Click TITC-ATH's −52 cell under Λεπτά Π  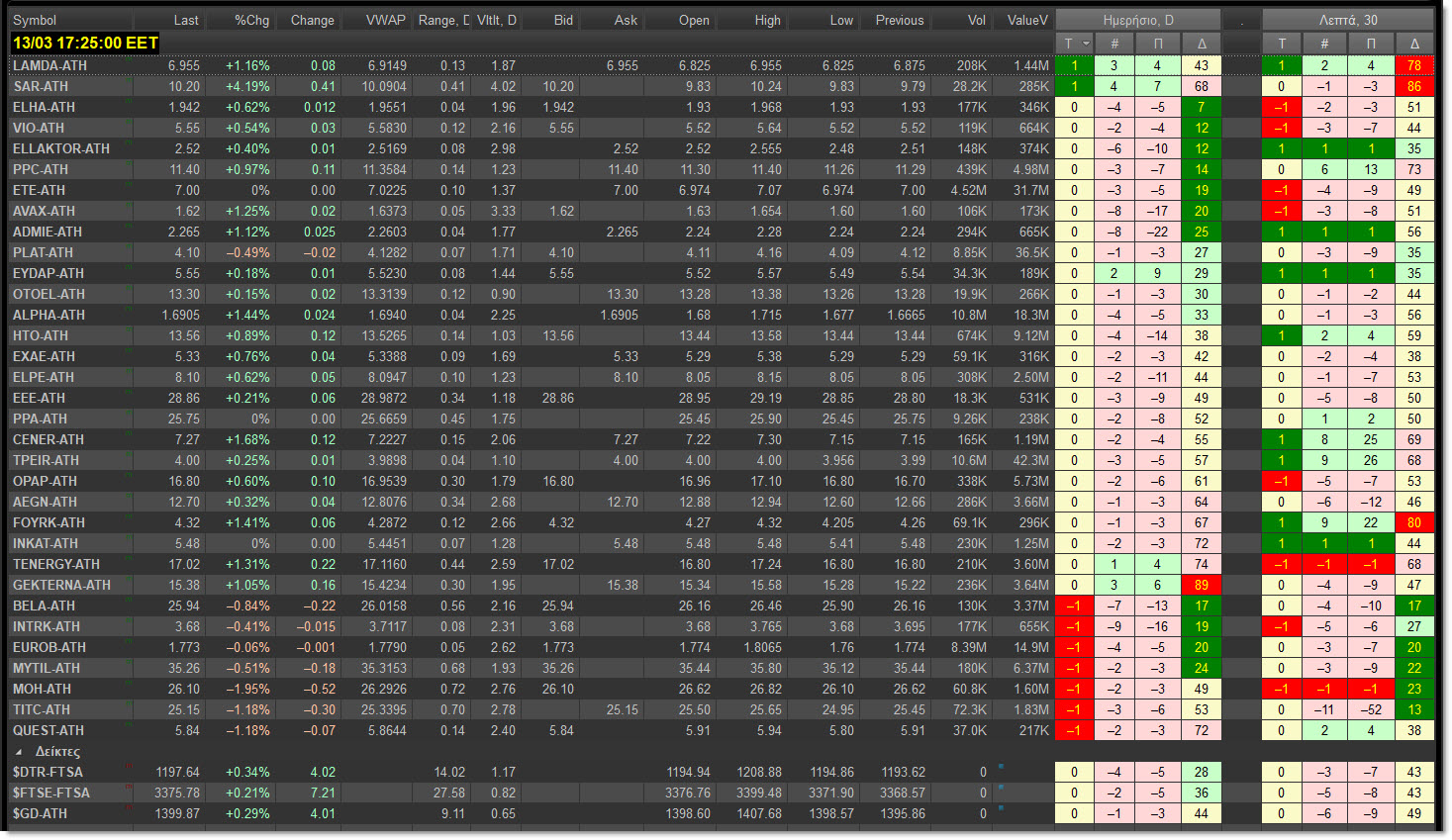point(1371,709)
